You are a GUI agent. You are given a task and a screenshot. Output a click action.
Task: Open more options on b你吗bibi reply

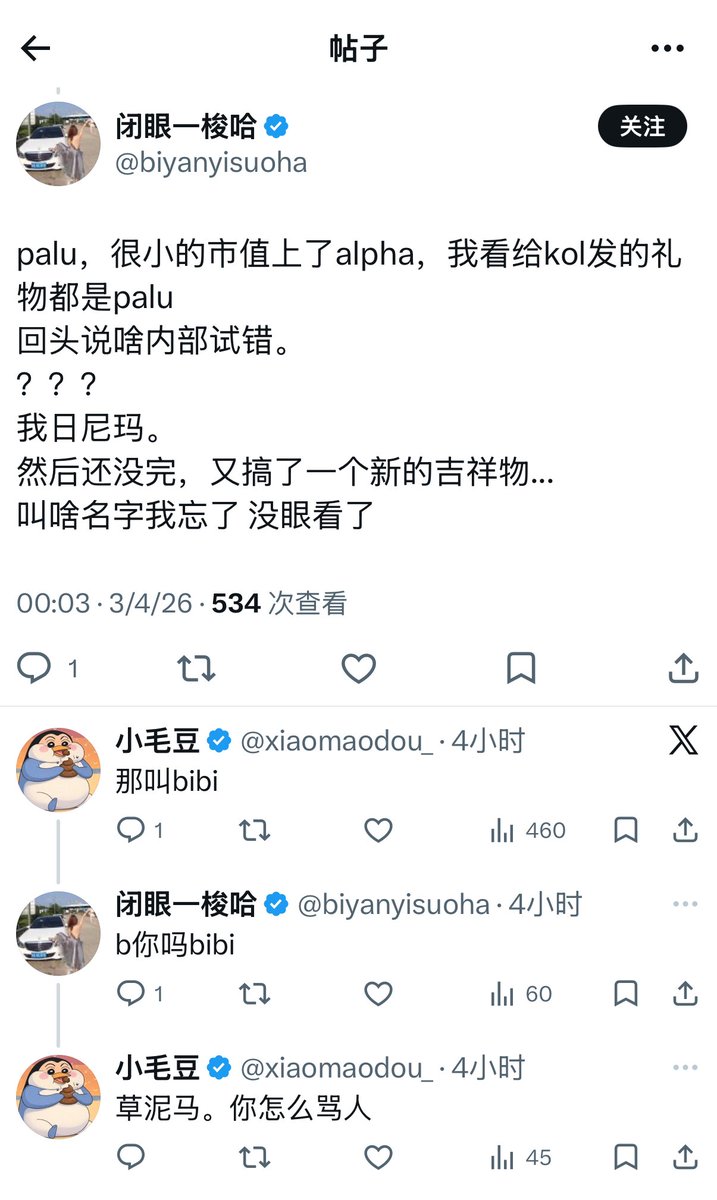(685, 905)
